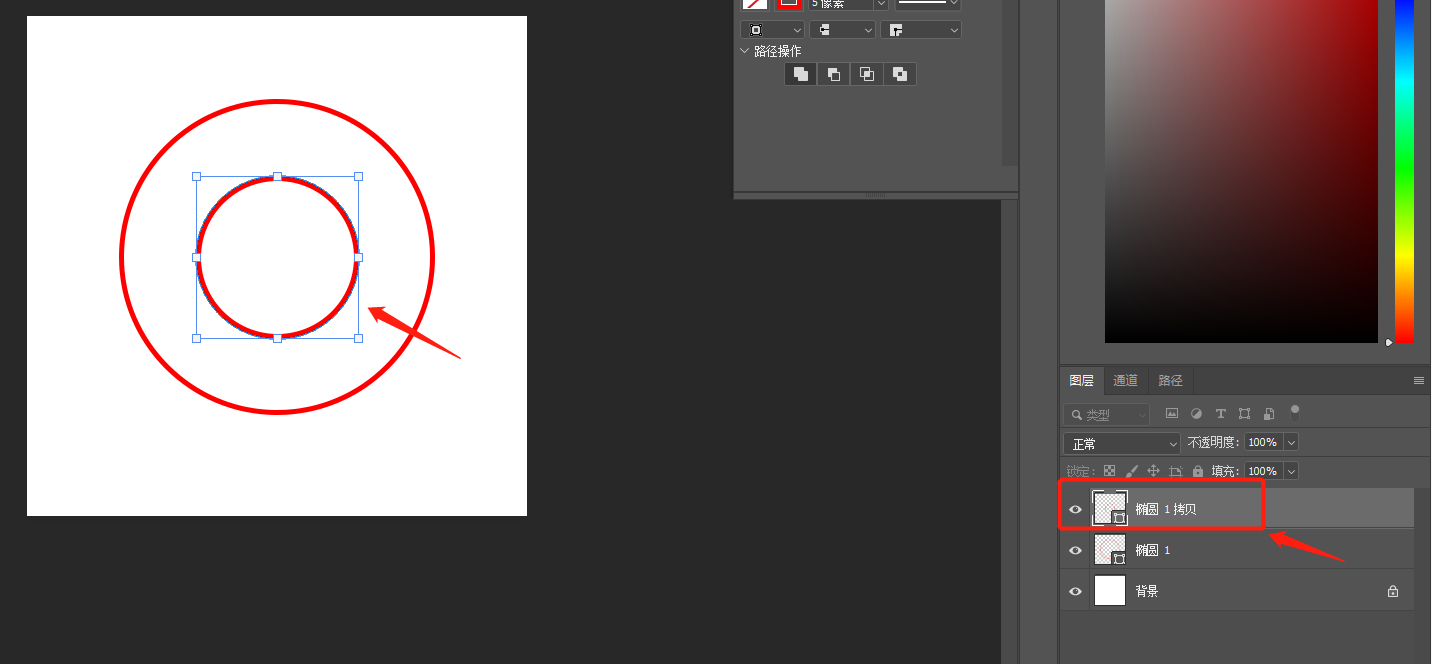Filter layers by text type icon
Viewport: 1432px width, 664px height.
pyautogui.click(x=1220, y=414)
